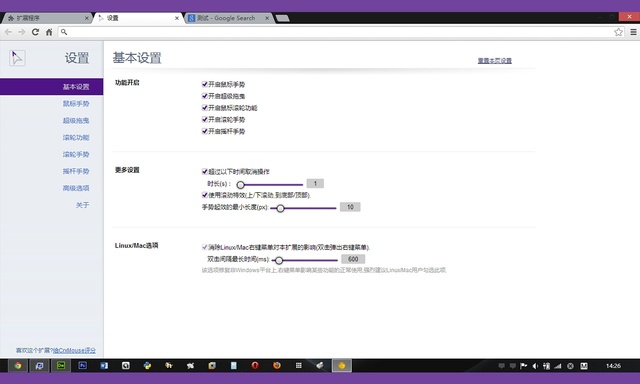
Task: Uncheck 开启鼠标手势 checkbox
Action: (204, 84)
